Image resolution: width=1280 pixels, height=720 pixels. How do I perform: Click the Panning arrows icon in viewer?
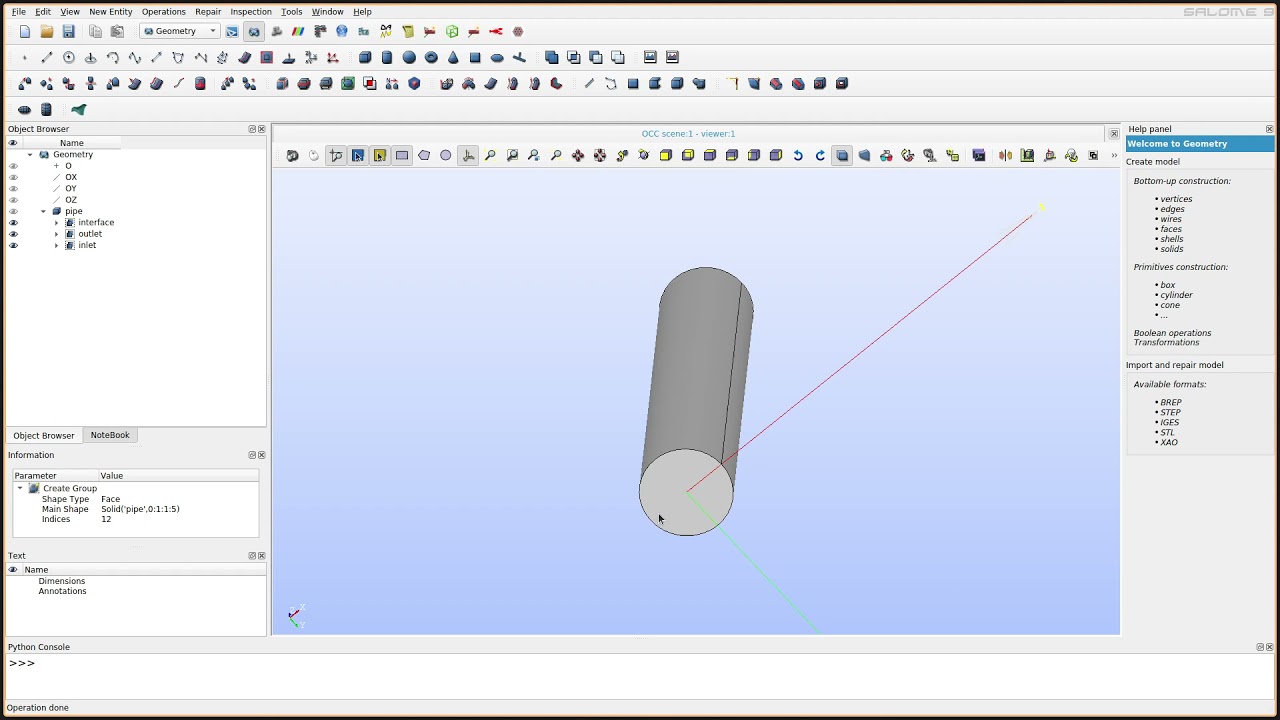578,155
